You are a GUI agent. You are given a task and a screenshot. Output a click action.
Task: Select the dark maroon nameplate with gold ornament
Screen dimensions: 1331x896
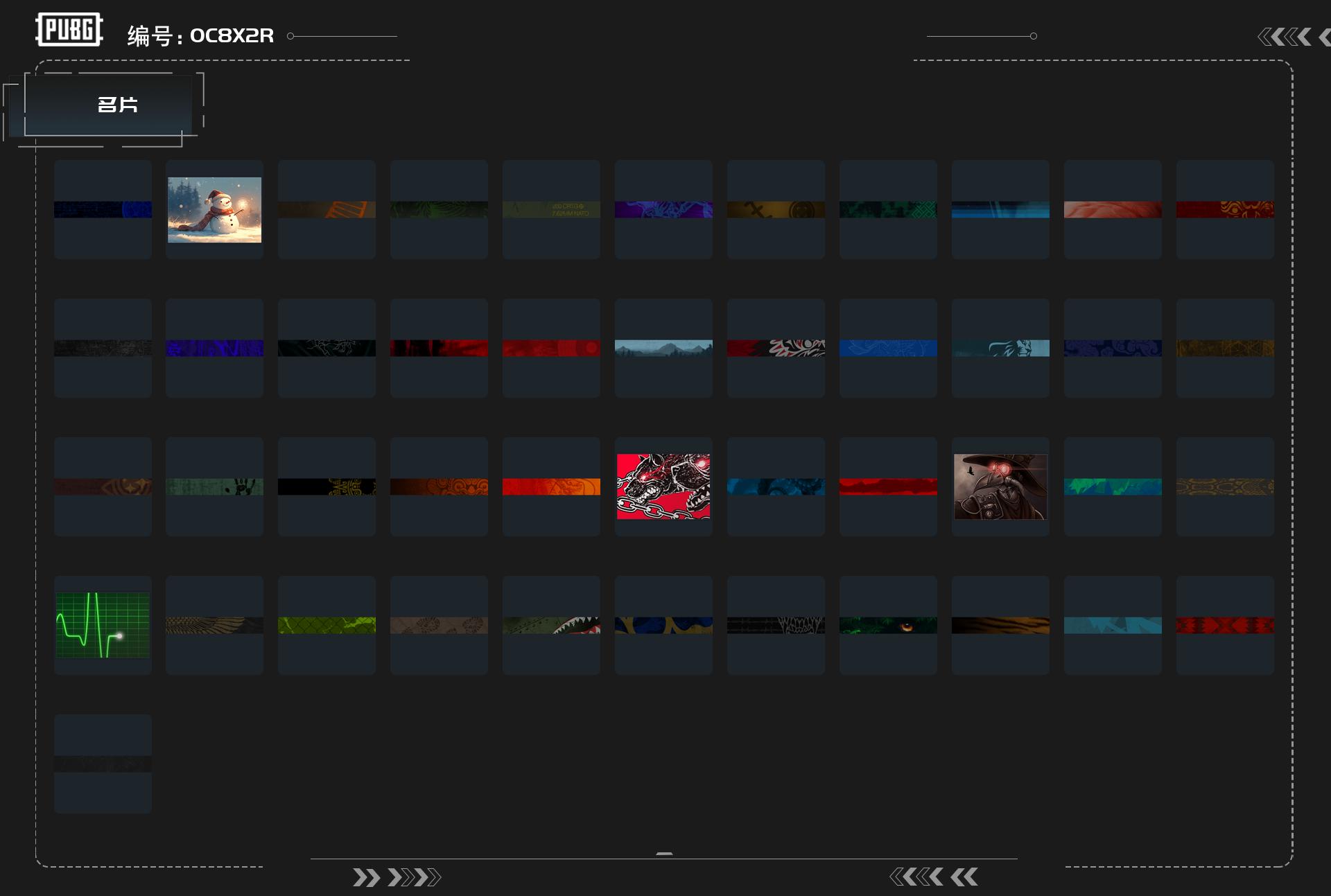point(103,486)
